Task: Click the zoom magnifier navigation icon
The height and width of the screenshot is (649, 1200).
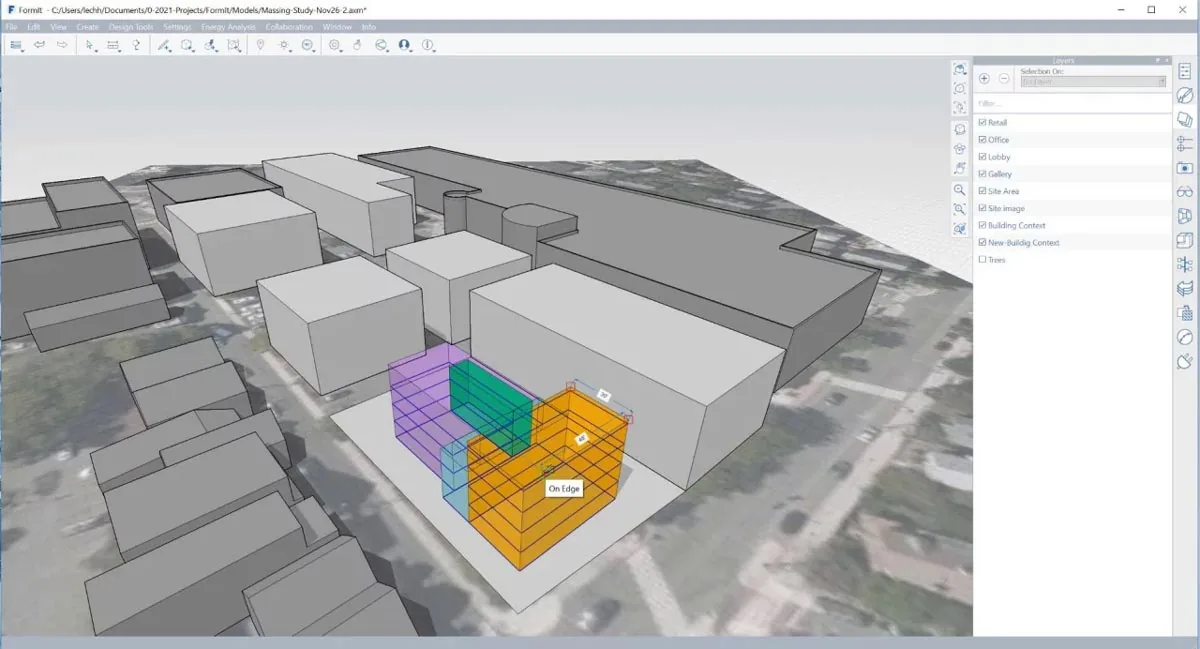Action: pos(959,190)
